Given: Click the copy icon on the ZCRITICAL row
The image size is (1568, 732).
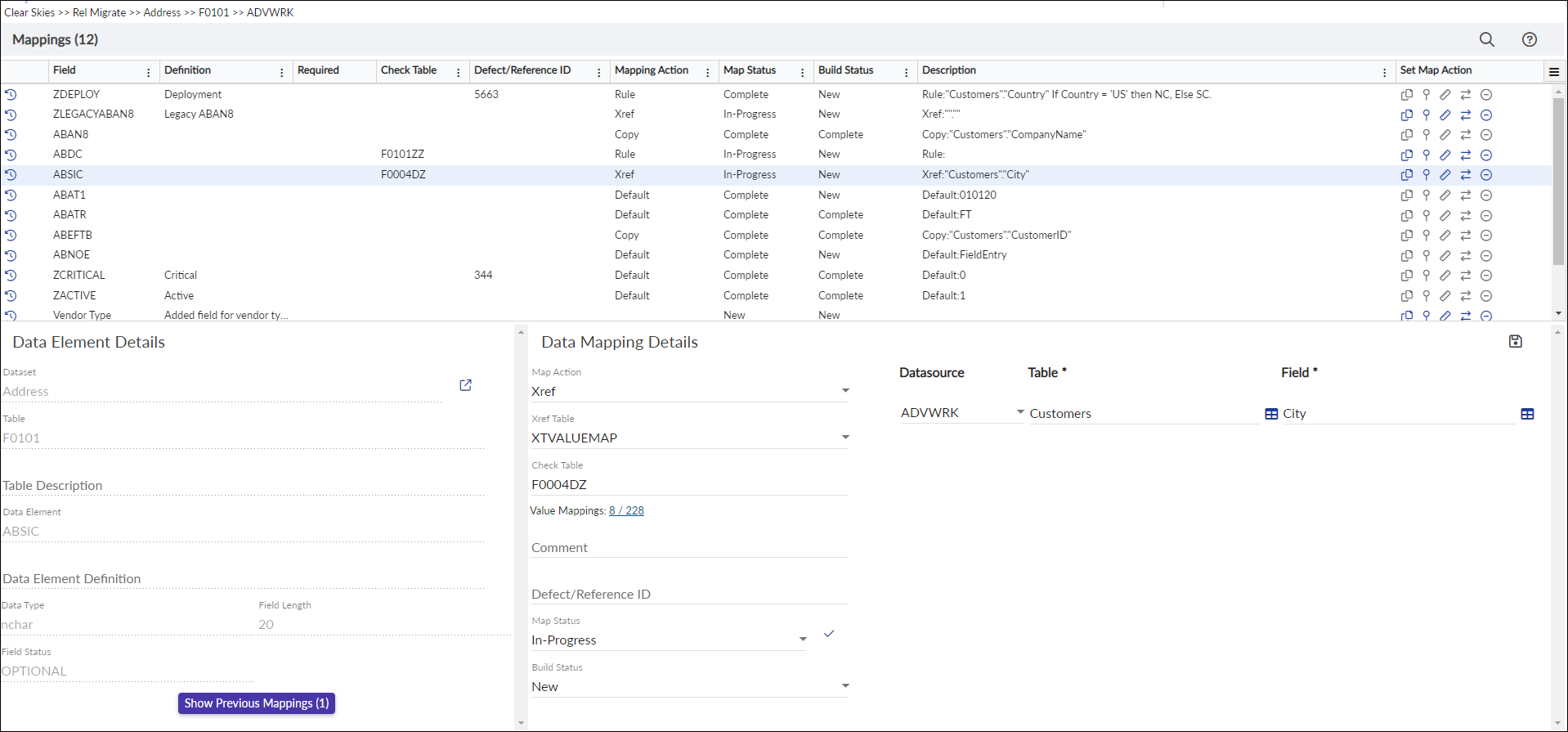Looking at the screenshot, I should 1406,276.
